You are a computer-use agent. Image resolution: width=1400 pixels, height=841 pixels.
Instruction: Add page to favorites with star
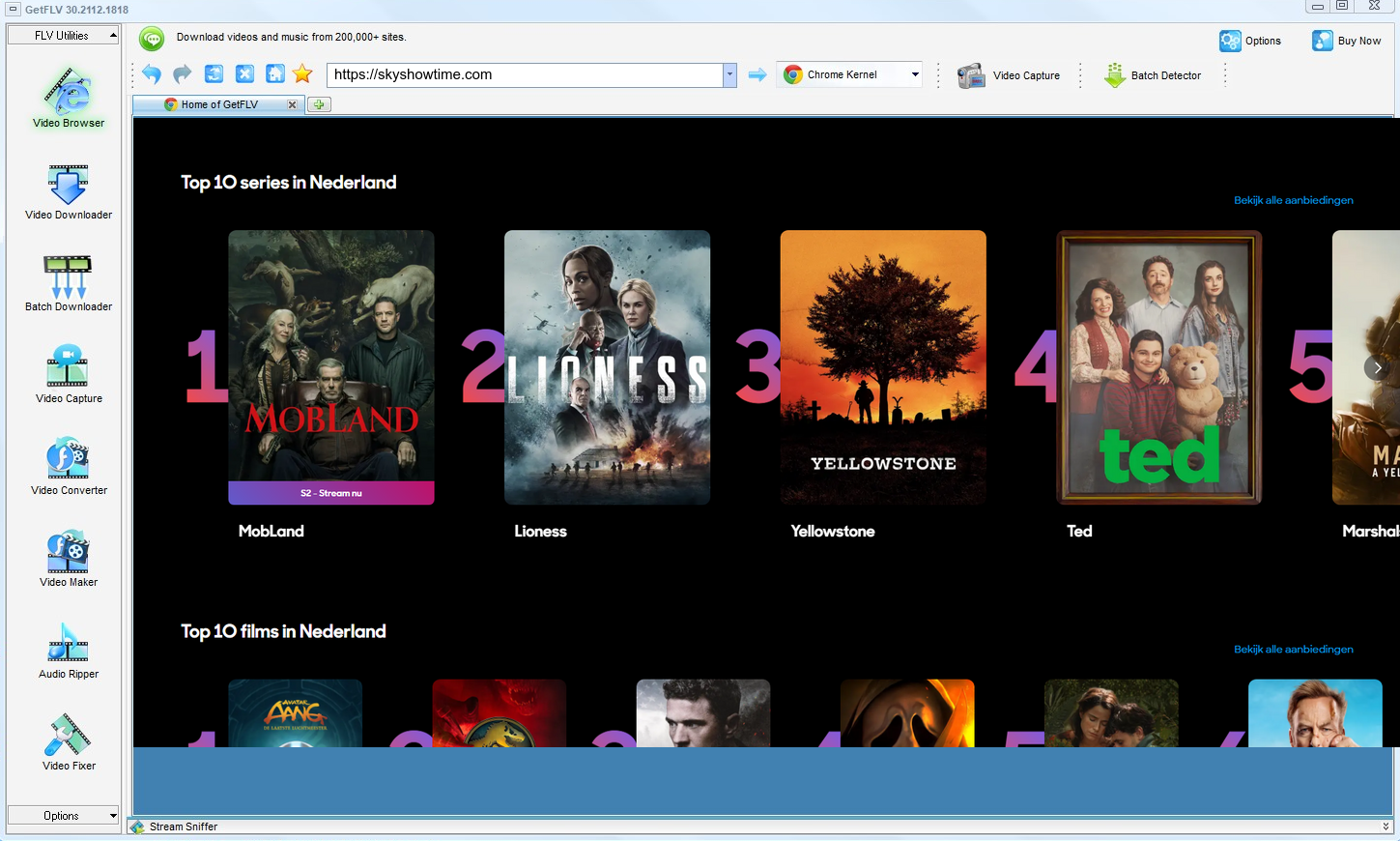pos(302,74)
